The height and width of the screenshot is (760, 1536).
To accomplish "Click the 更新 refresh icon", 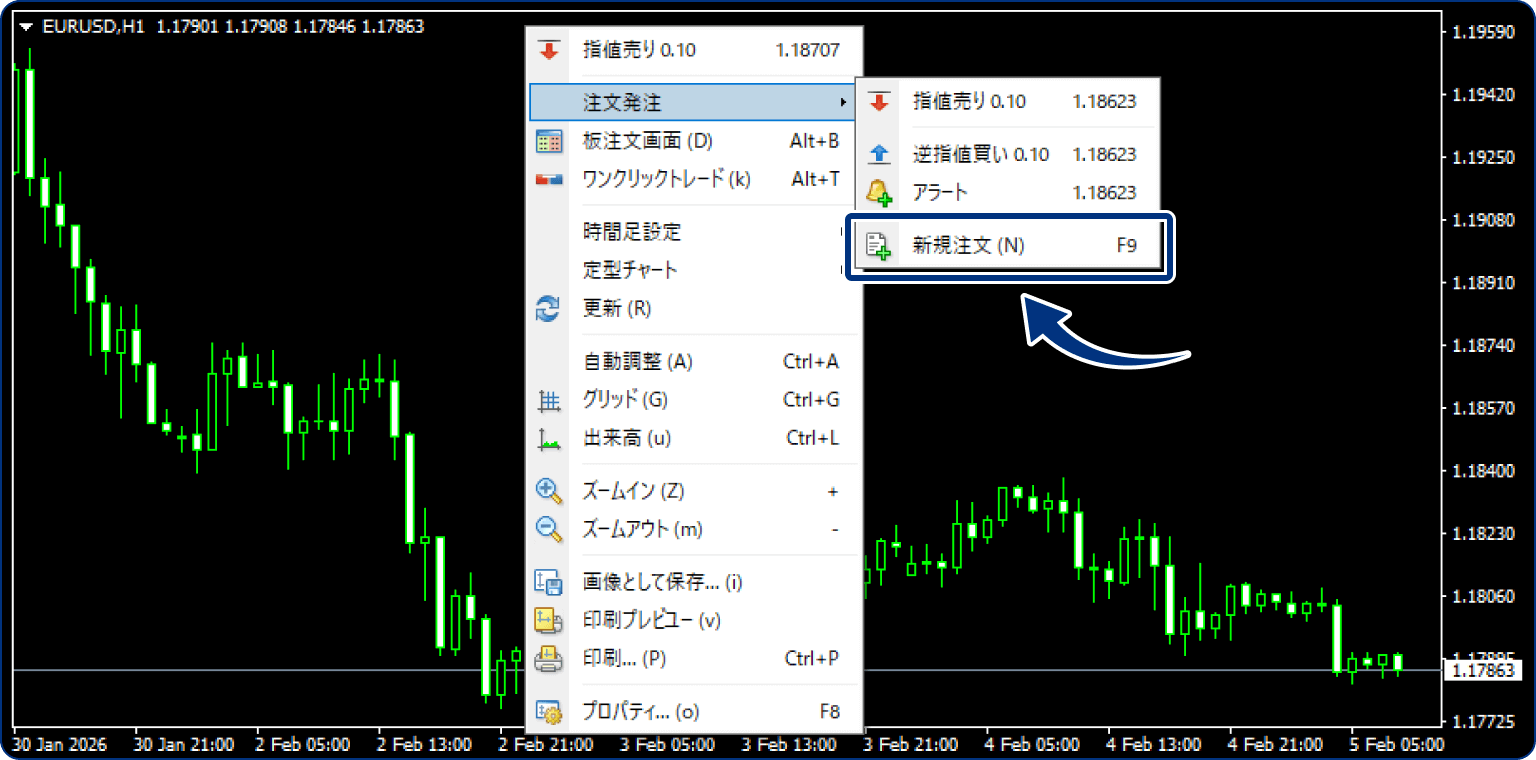I will click(x=549, y=310).
